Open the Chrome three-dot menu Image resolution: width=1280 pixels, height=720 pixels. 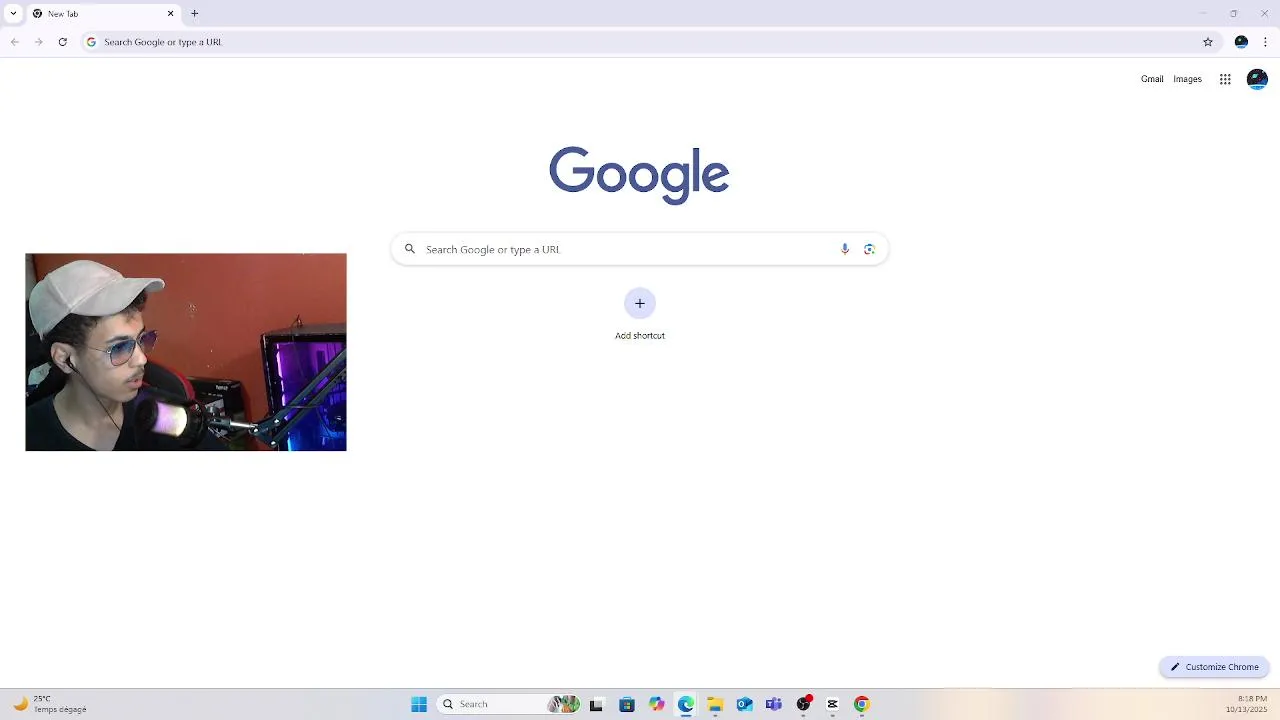pyautogui.click(x=1265, y=42)
